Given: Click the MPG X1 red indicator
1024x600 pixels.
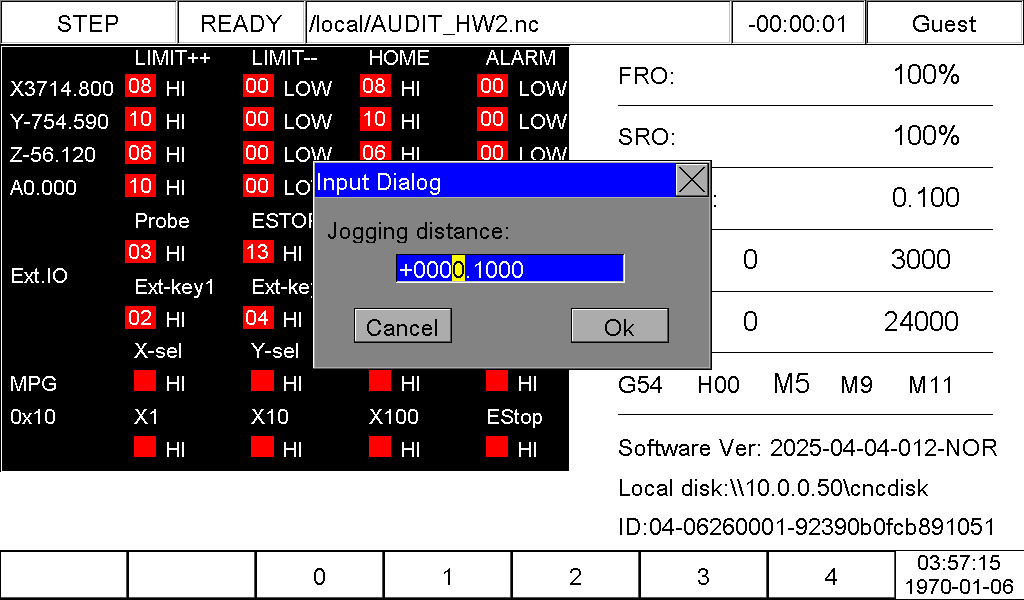Looking at the screenshot, I should tap(145, 447).
